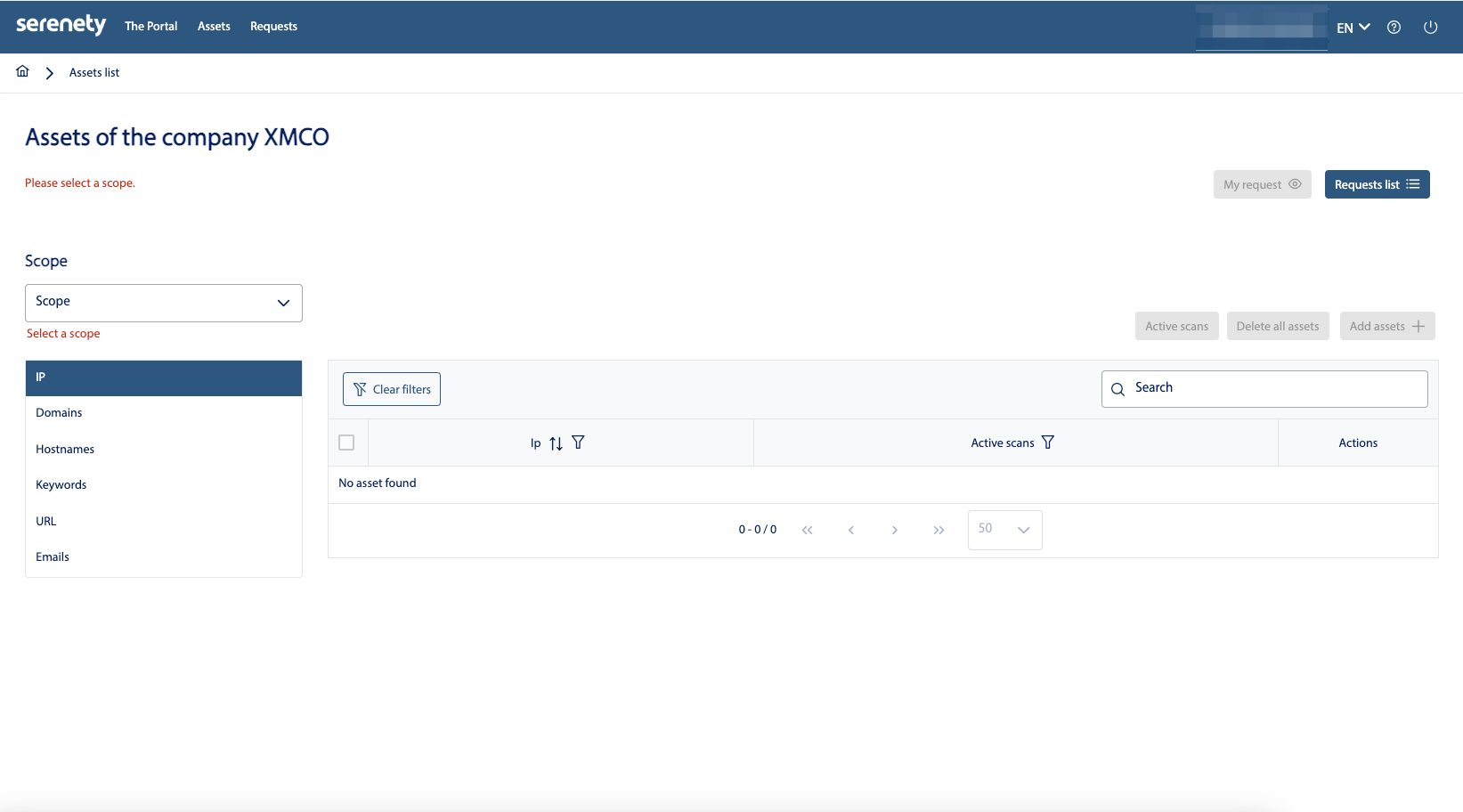
Task: Open the Ip column filter funnel
Action: pyautogui.click(x=578, y=443)
